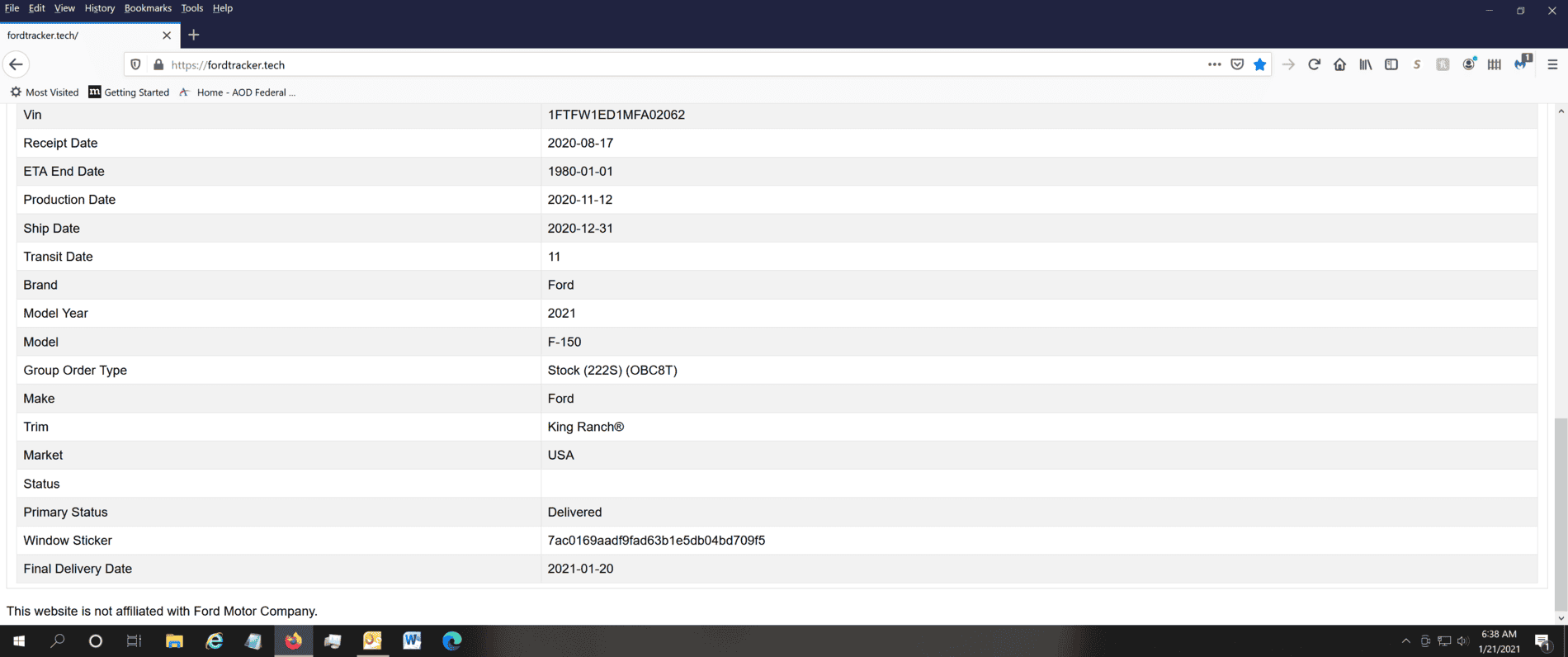Open the History menu

(x=99, y=8)
